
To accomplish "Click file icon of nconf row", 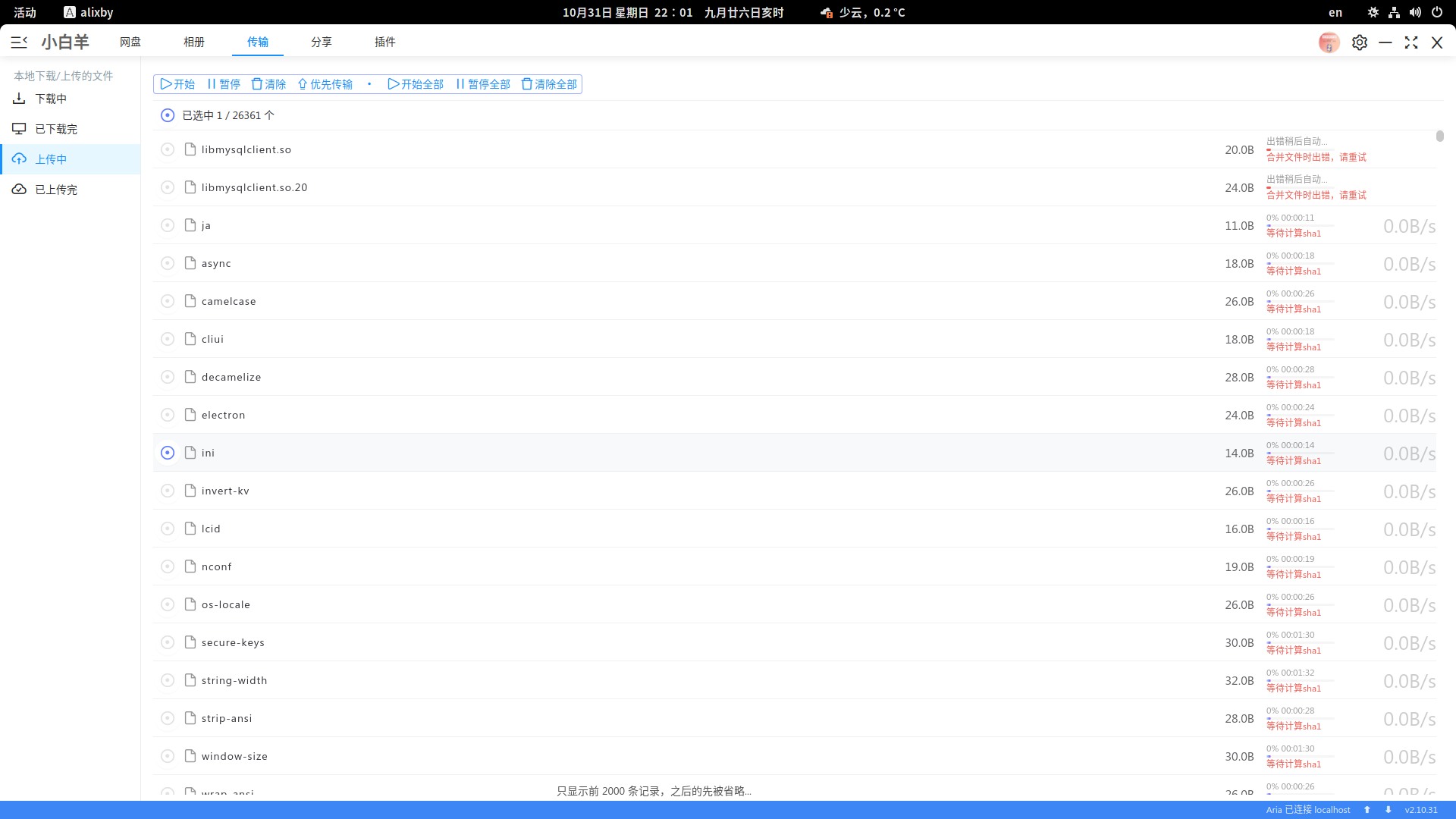I will (190, 566).
